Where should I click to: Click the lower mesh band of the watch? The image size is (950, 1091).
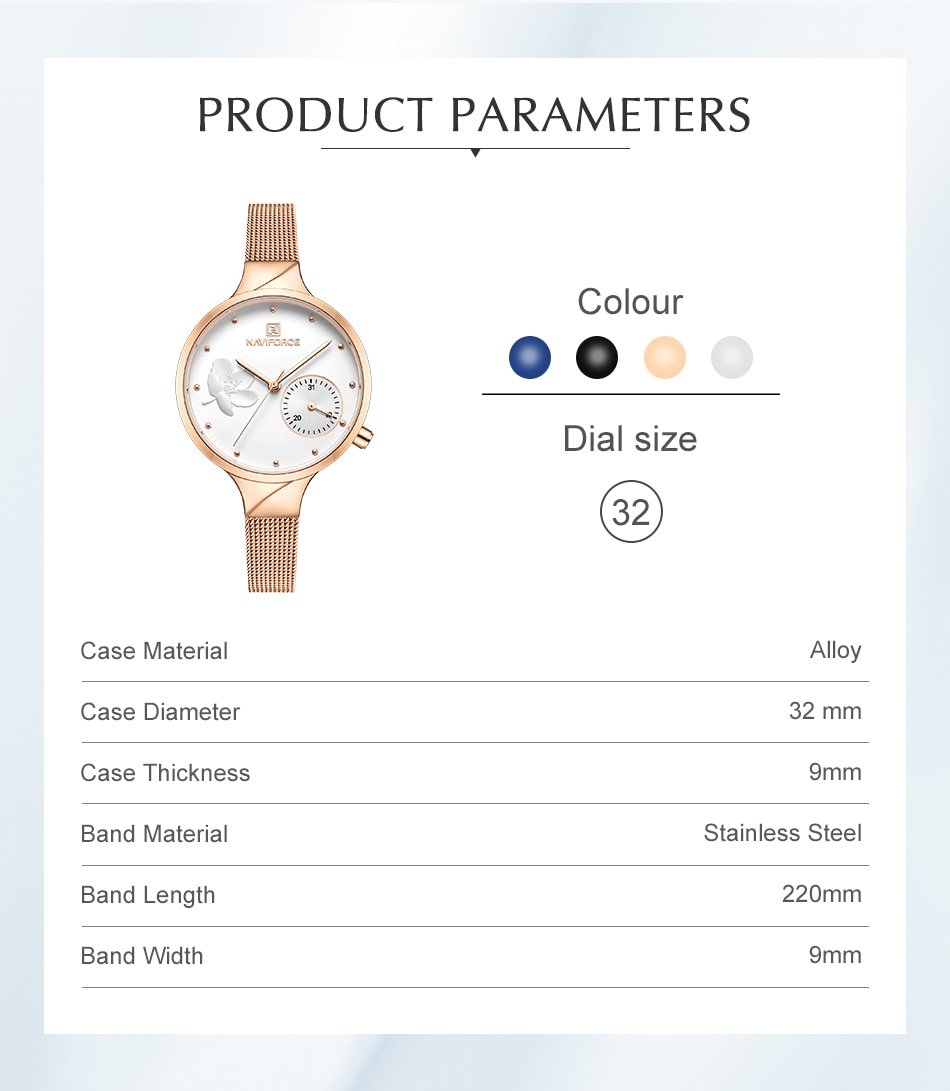(272, 553)
